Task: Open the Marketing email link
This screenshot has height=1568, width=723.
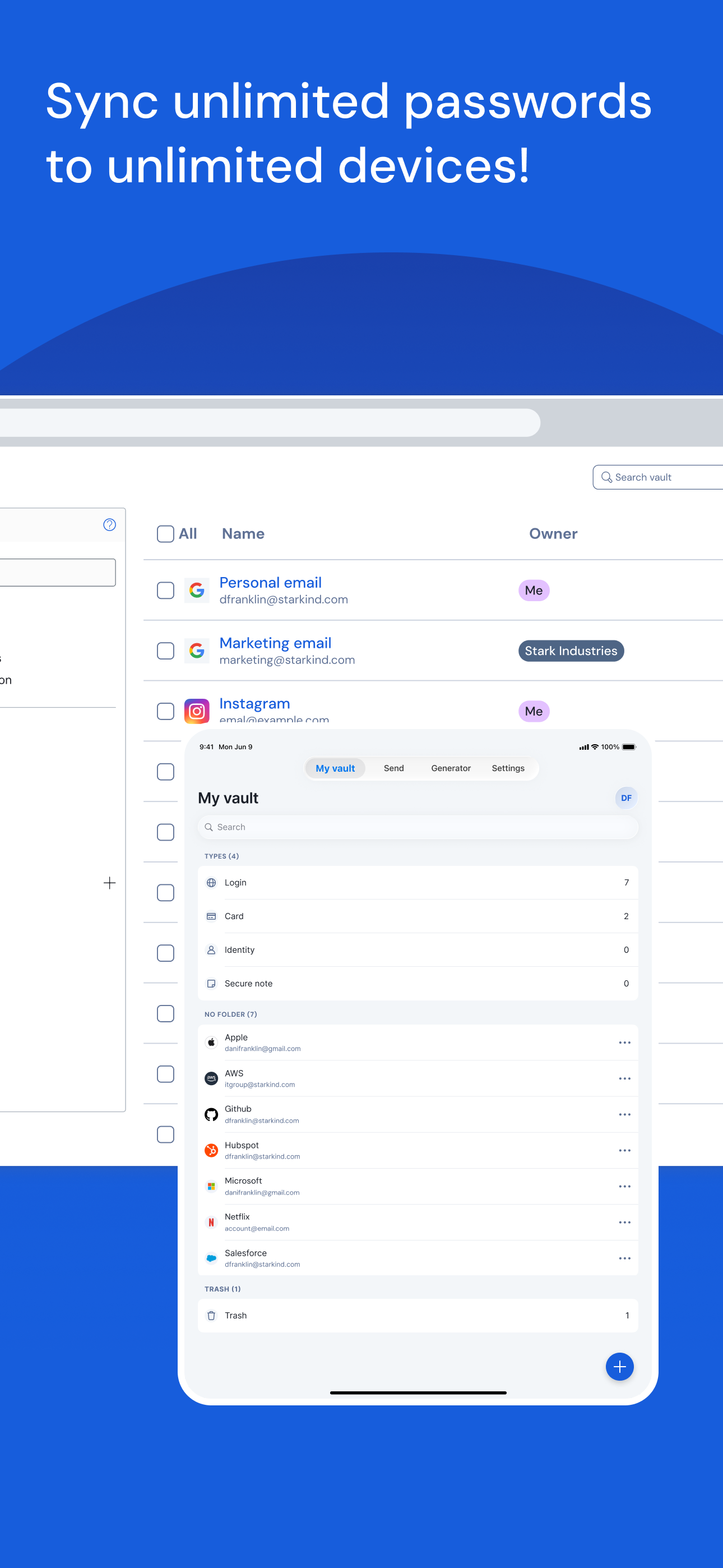Action: click(275, 643)
